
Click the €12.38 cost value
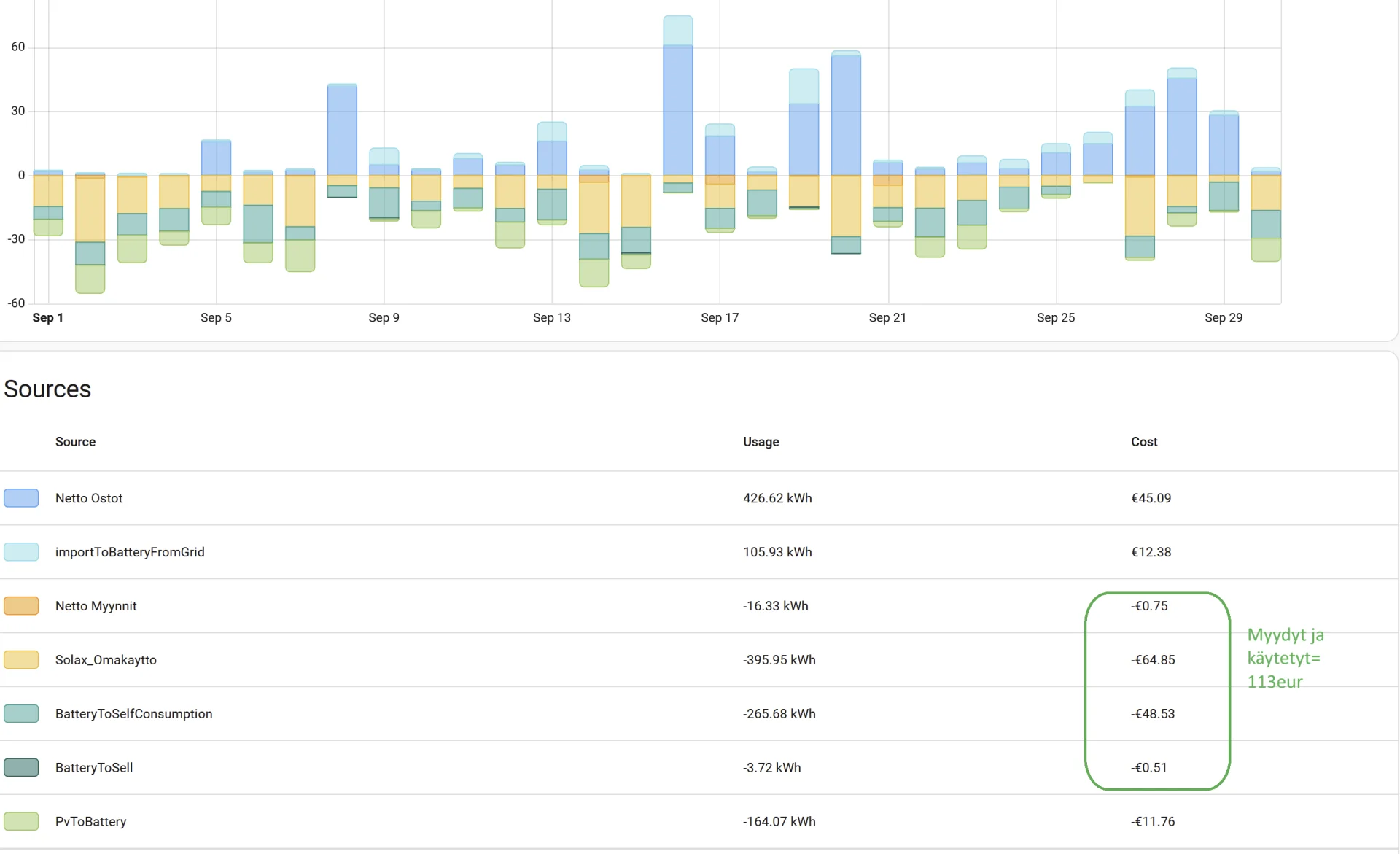coord(1151,552)
